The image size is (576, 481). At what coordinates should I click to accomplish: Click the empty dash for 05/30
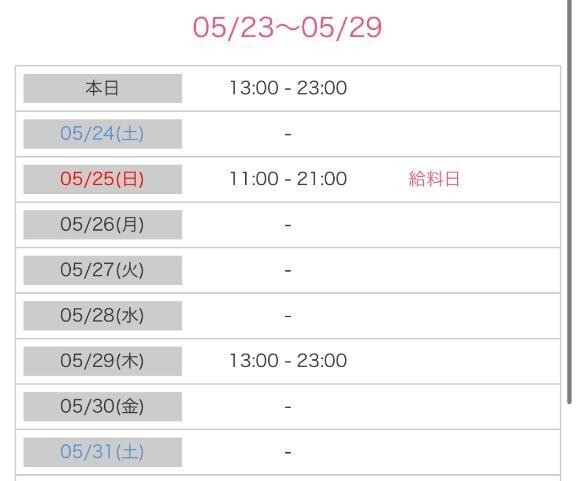point(288,407)
